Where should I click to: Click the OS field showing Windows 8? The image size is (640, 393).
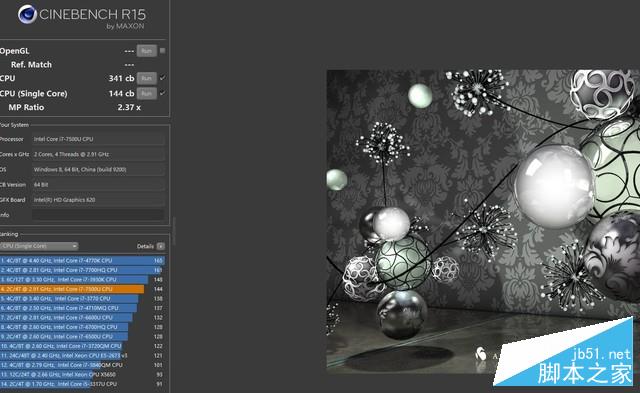coord(98,169)
